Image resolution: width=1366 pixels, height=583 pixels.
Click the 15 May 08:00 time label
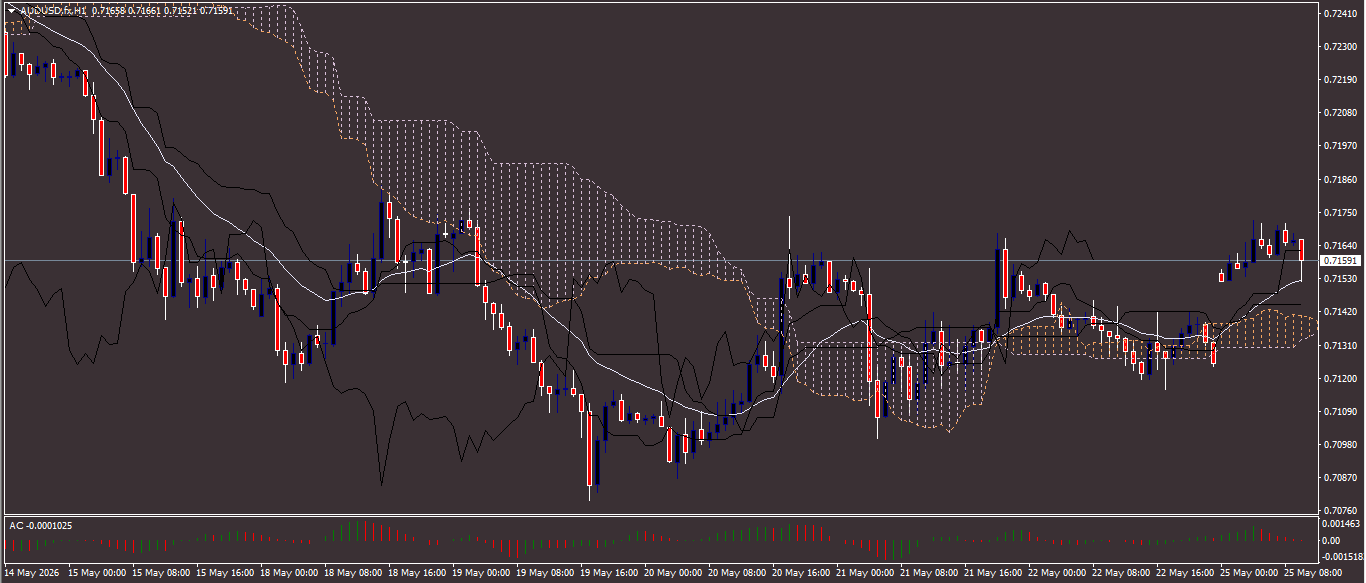[x=161, y=574]
